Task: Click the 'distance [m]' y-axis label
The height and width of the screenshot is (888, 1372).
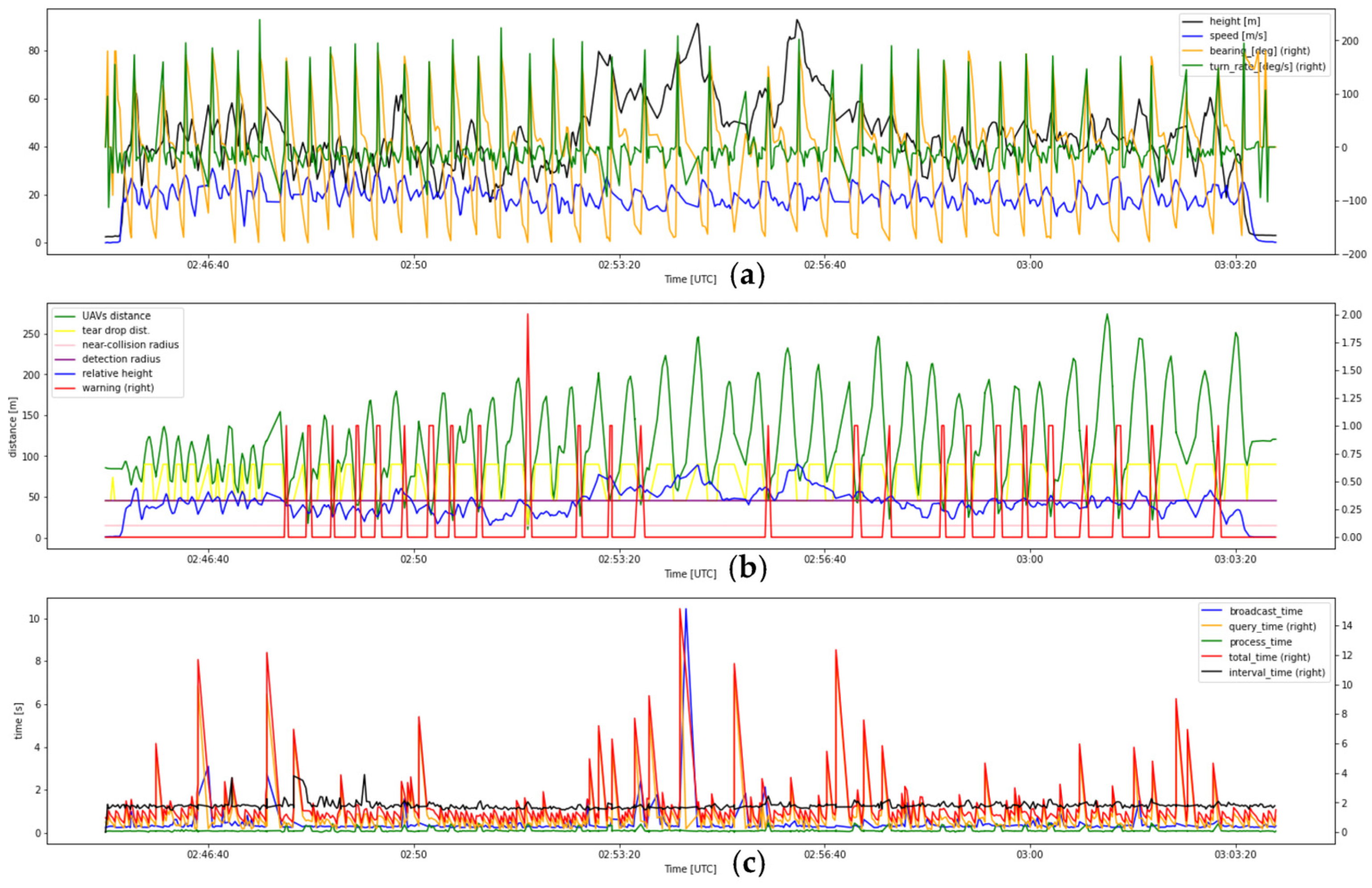Action: click(12, 427)
